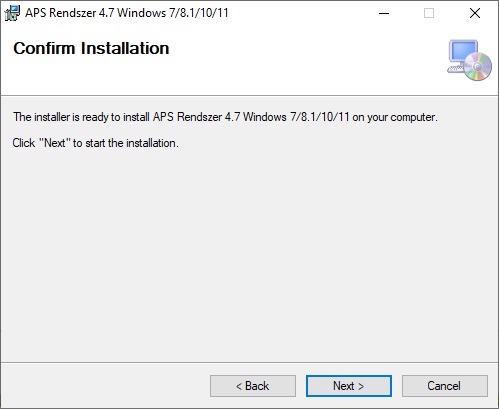Screen dimensions: 499x409
Task: Click the empty gray area of the dialog body
Action: [x=249, y=253]
